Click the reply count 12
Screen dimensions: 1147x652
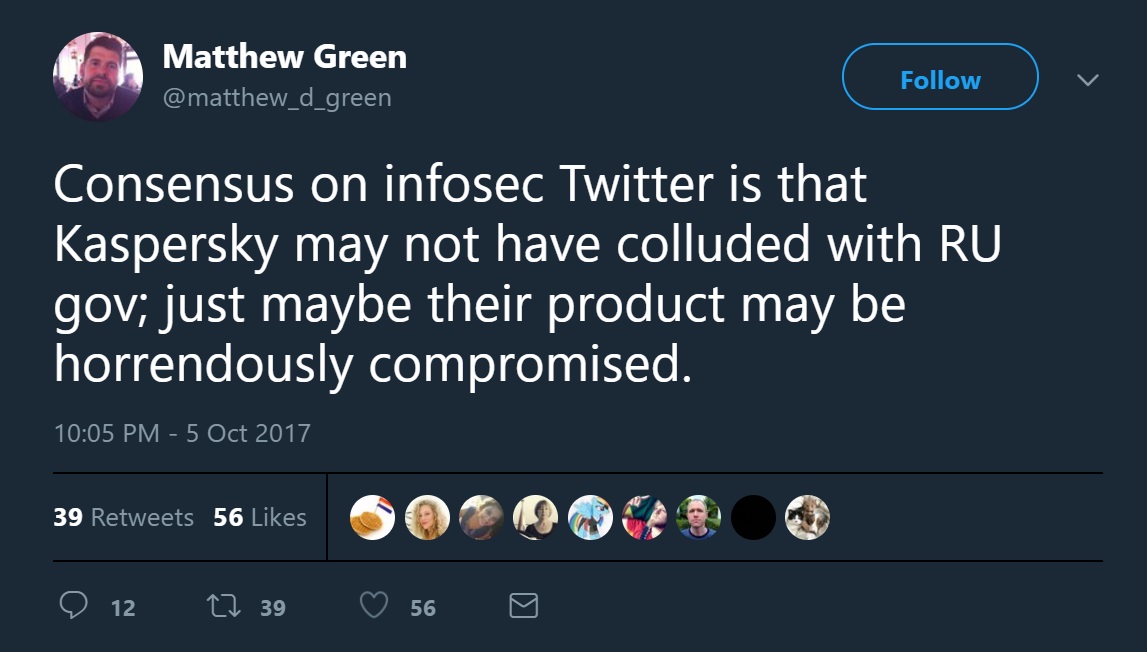pos(123,608)
